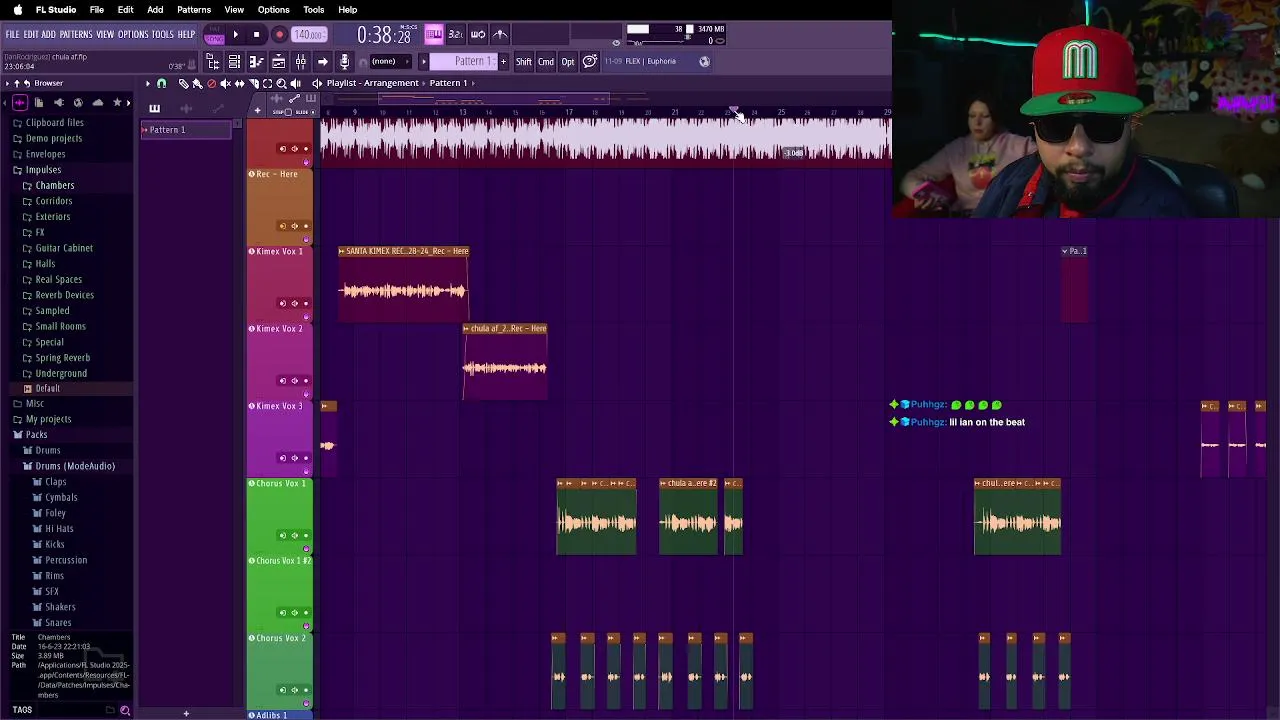Open the Patterns menu in macOS menu bar
The height and width of the screenshot is (720, 1280).
194,9
